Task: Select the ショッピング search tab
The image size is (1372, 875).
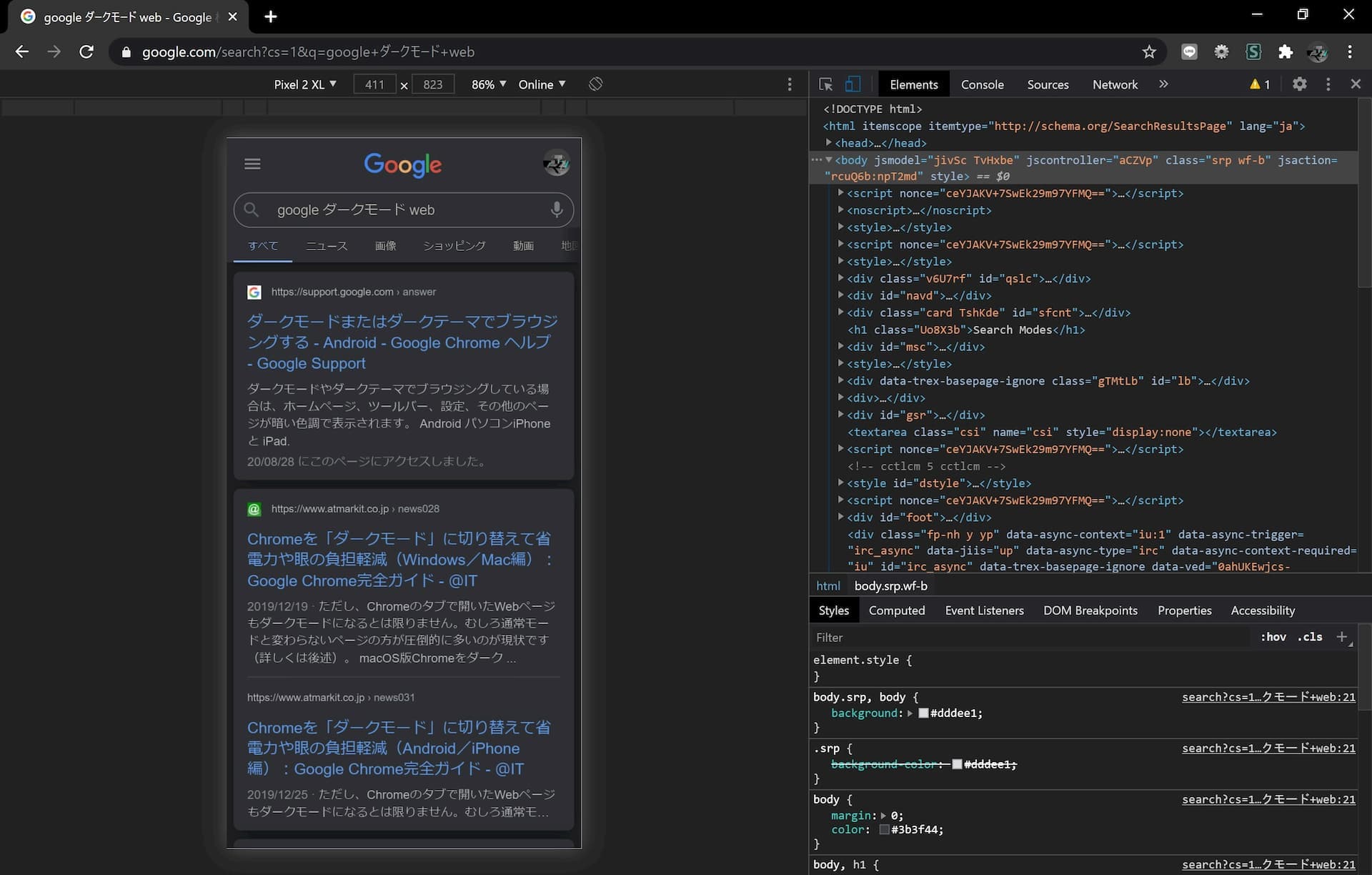Action: click(x=454, y=246)
